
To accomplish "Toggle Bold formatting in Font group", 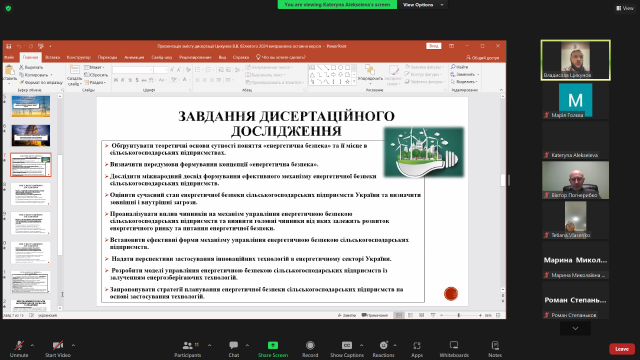I will [116, 80].
